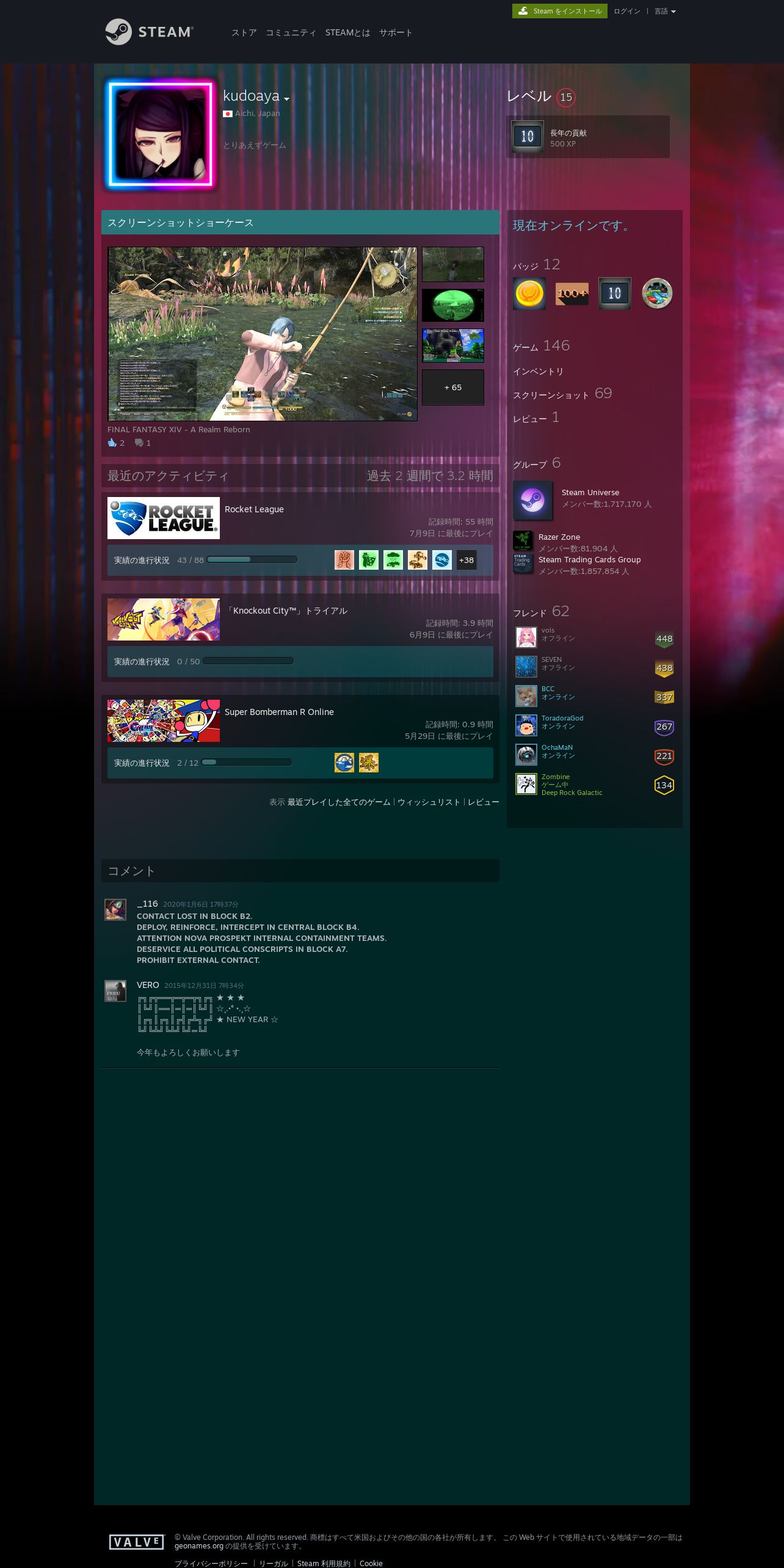Click the Valve logo in the footer

[x=137, y=1542]
